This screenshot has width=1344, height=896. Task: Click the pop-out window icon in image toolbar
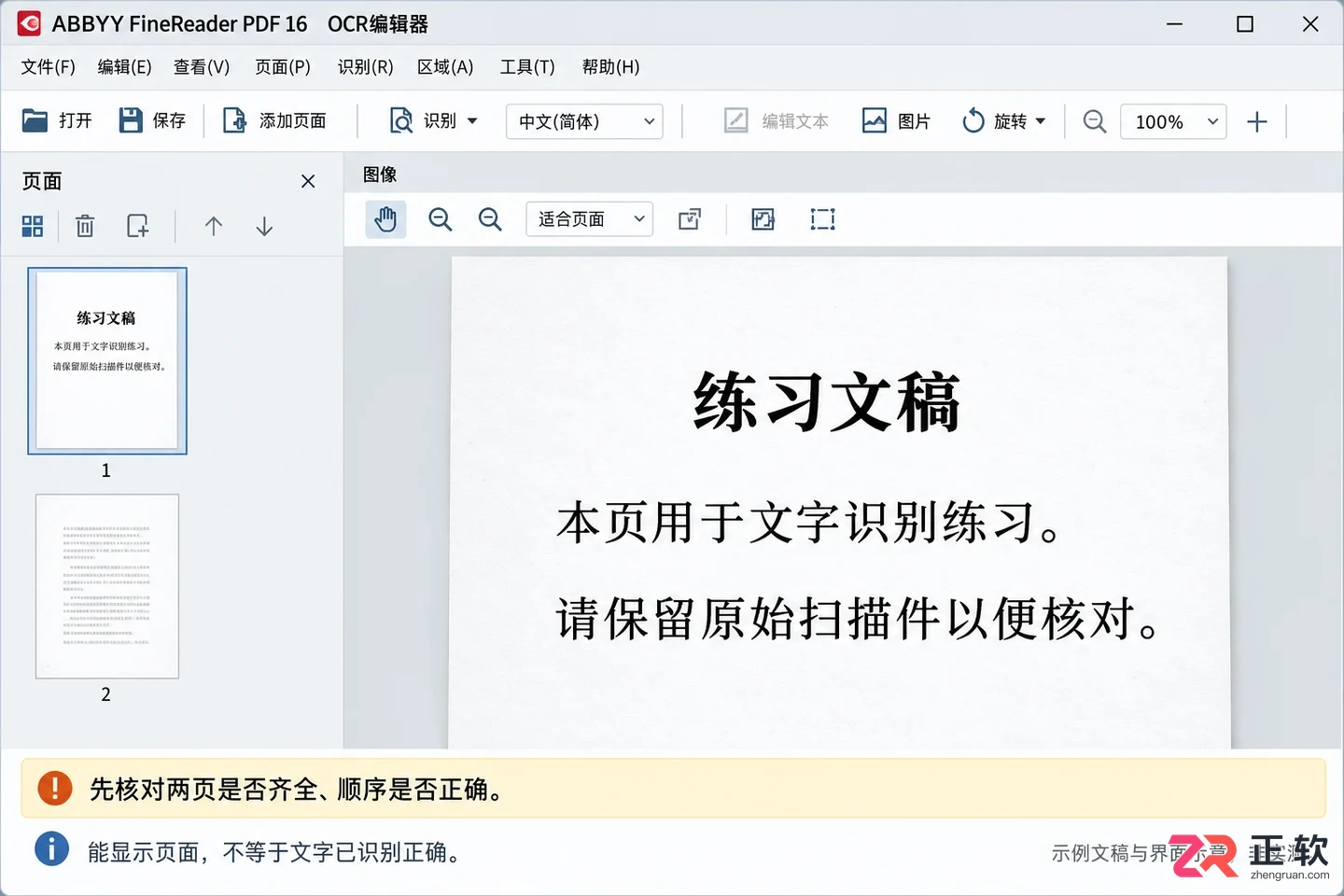(690, 219)
